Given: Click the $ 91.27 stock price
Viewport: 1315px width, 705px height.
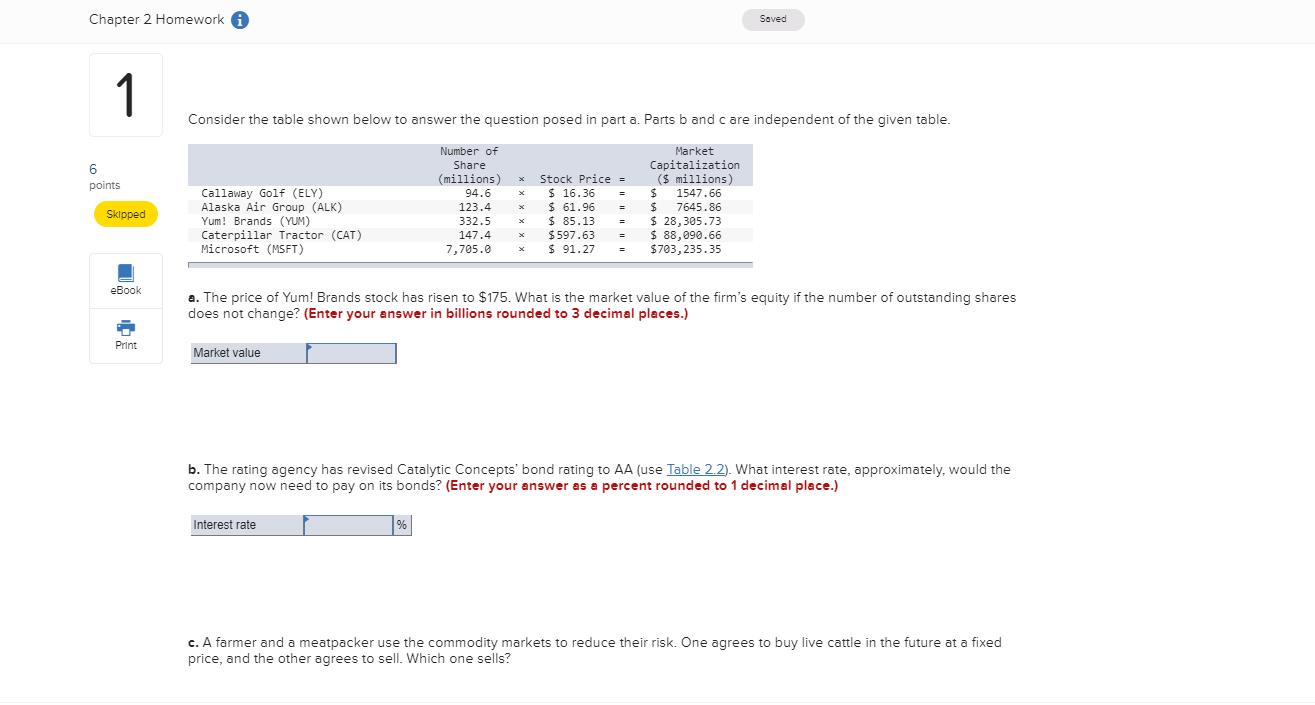Looking at the screenshot, I should coord(572,249).
